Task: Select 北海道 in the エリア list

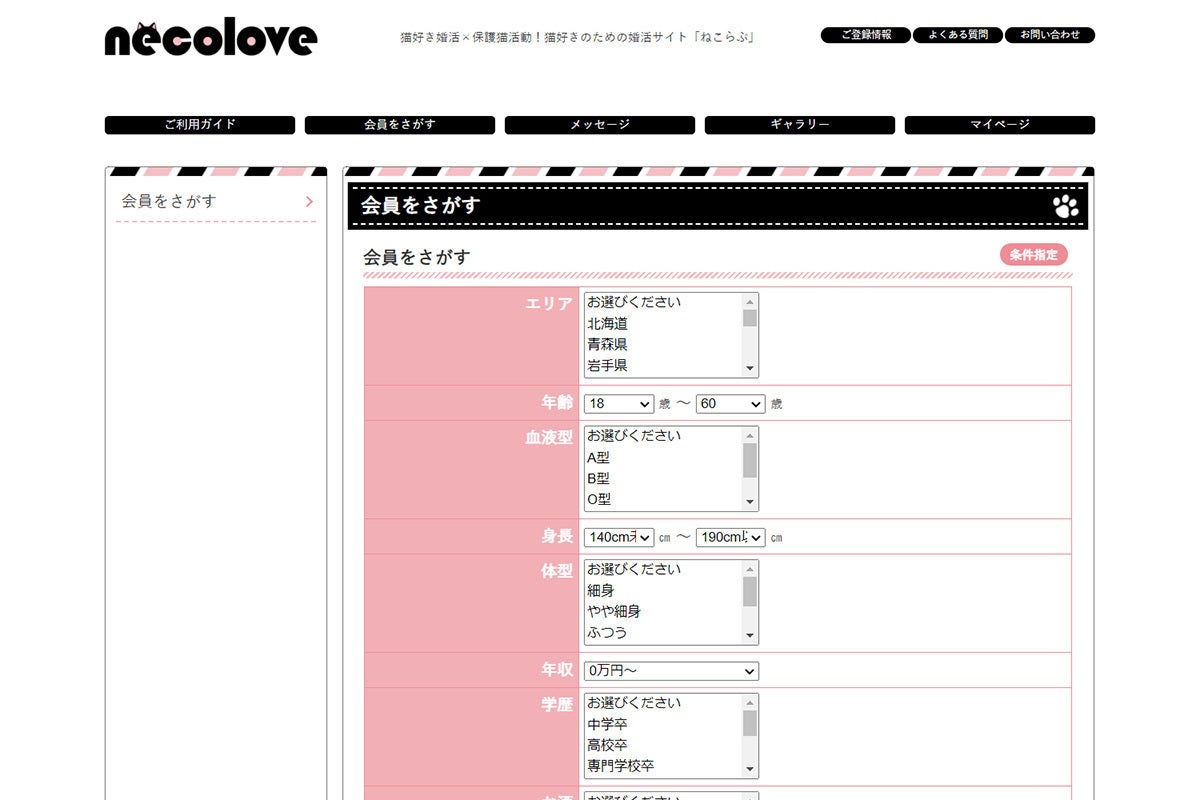Action: pos(608,323)
